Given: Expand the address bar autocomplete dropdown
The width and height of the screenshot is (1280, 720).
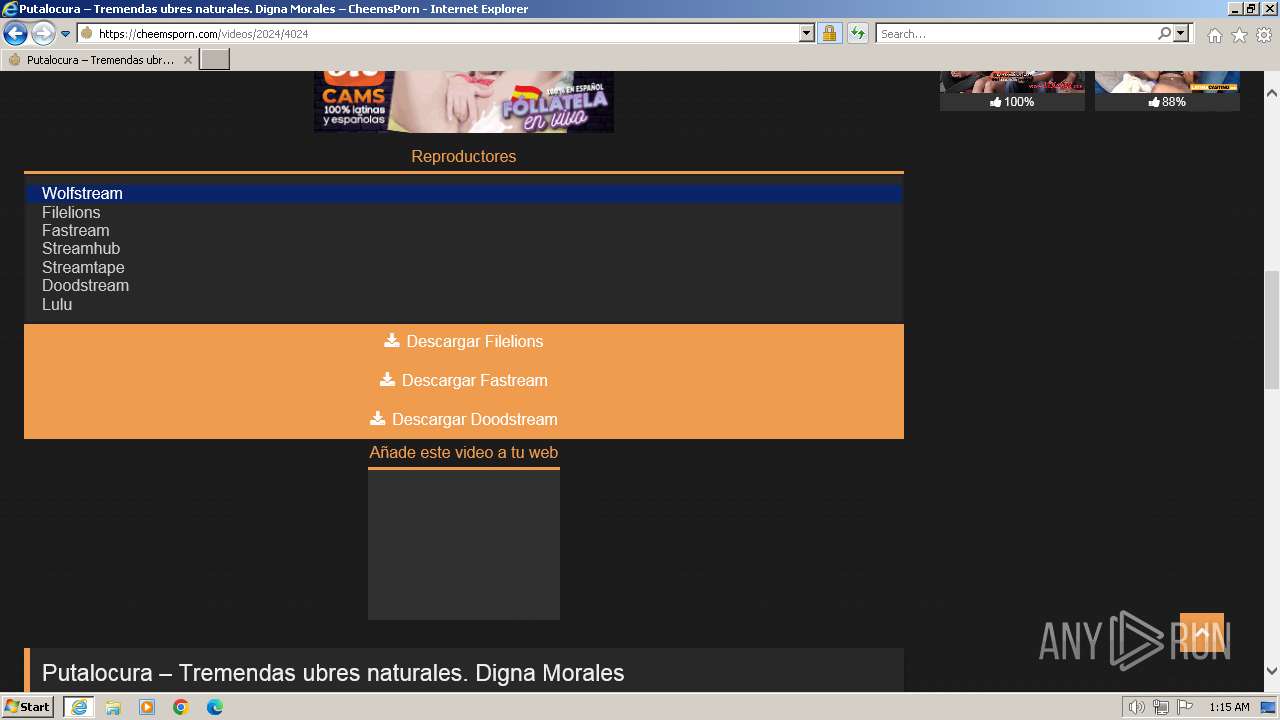Looking at the screenshot, I should (807, 33).
